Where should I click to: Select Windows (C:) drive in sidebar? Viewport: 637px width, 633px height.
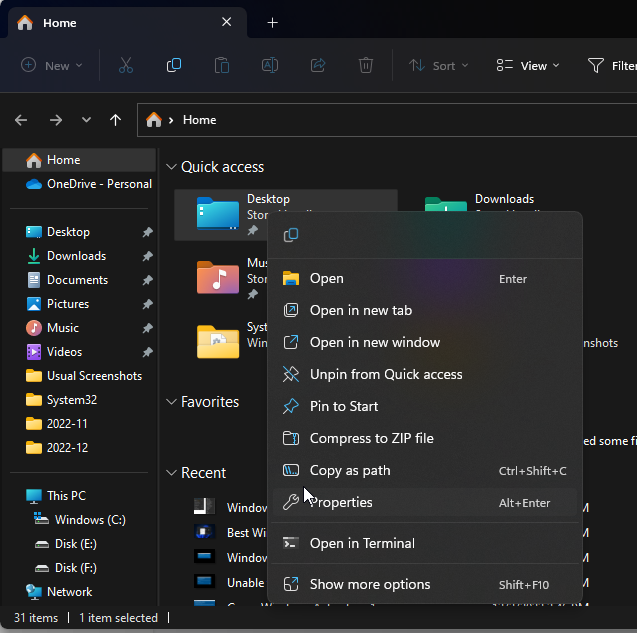point(89,520)
